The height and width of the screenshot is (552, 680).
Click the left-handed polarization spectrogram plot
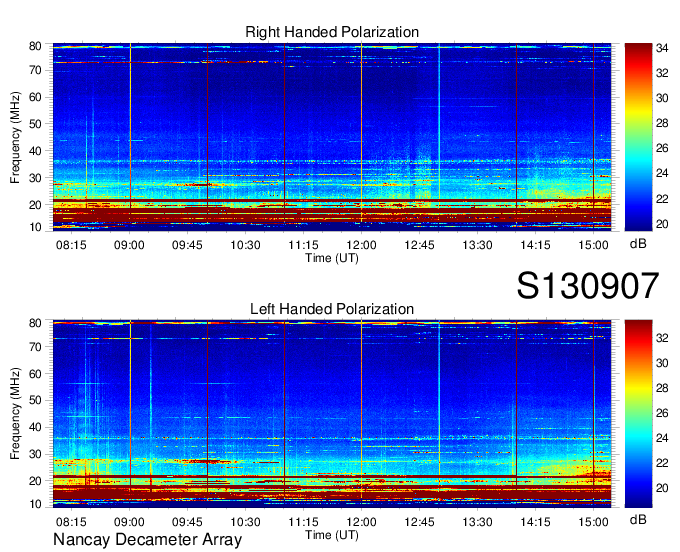coord(332,414)
